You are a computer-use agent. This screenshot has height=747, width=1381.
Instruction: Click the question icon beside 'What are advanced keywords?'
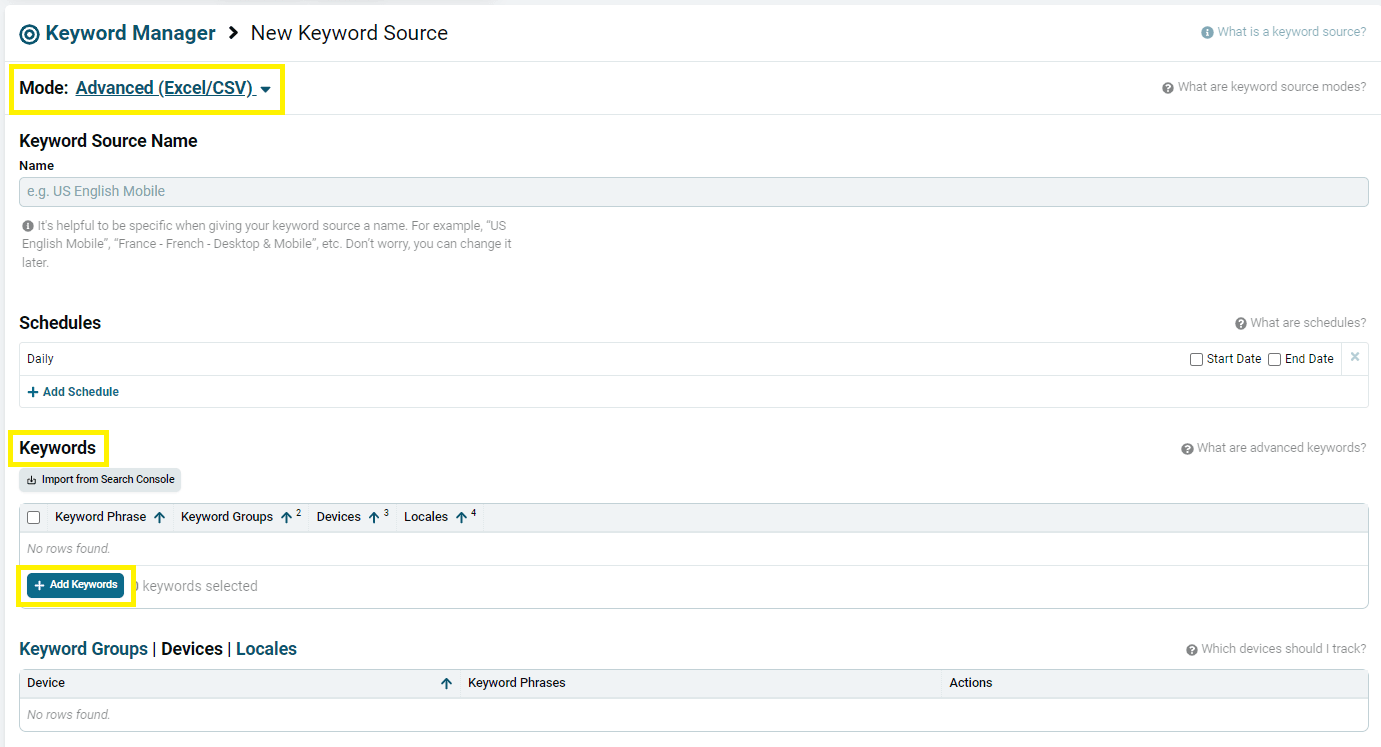1187,449
